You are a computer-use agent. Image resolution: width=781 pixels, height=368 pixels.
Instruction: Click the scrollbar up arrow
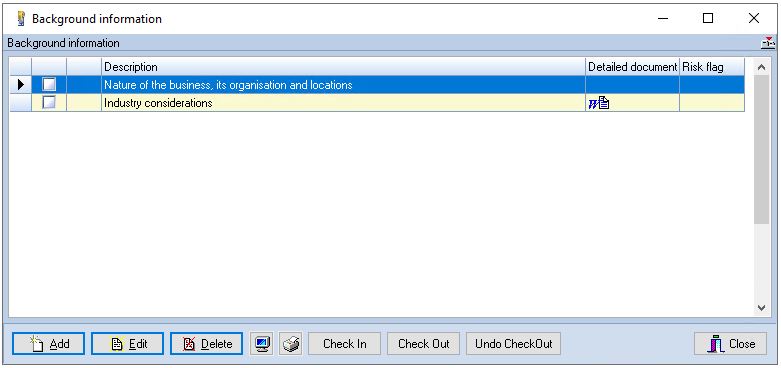[762, 67]
